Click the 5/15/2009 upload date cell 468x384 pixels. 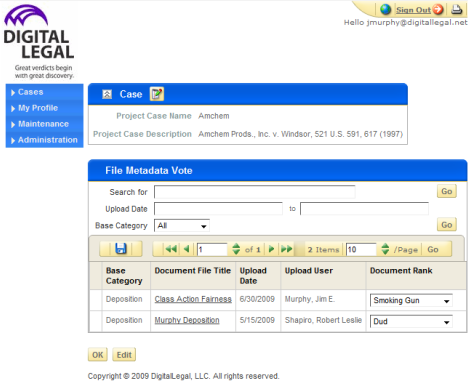257,320
